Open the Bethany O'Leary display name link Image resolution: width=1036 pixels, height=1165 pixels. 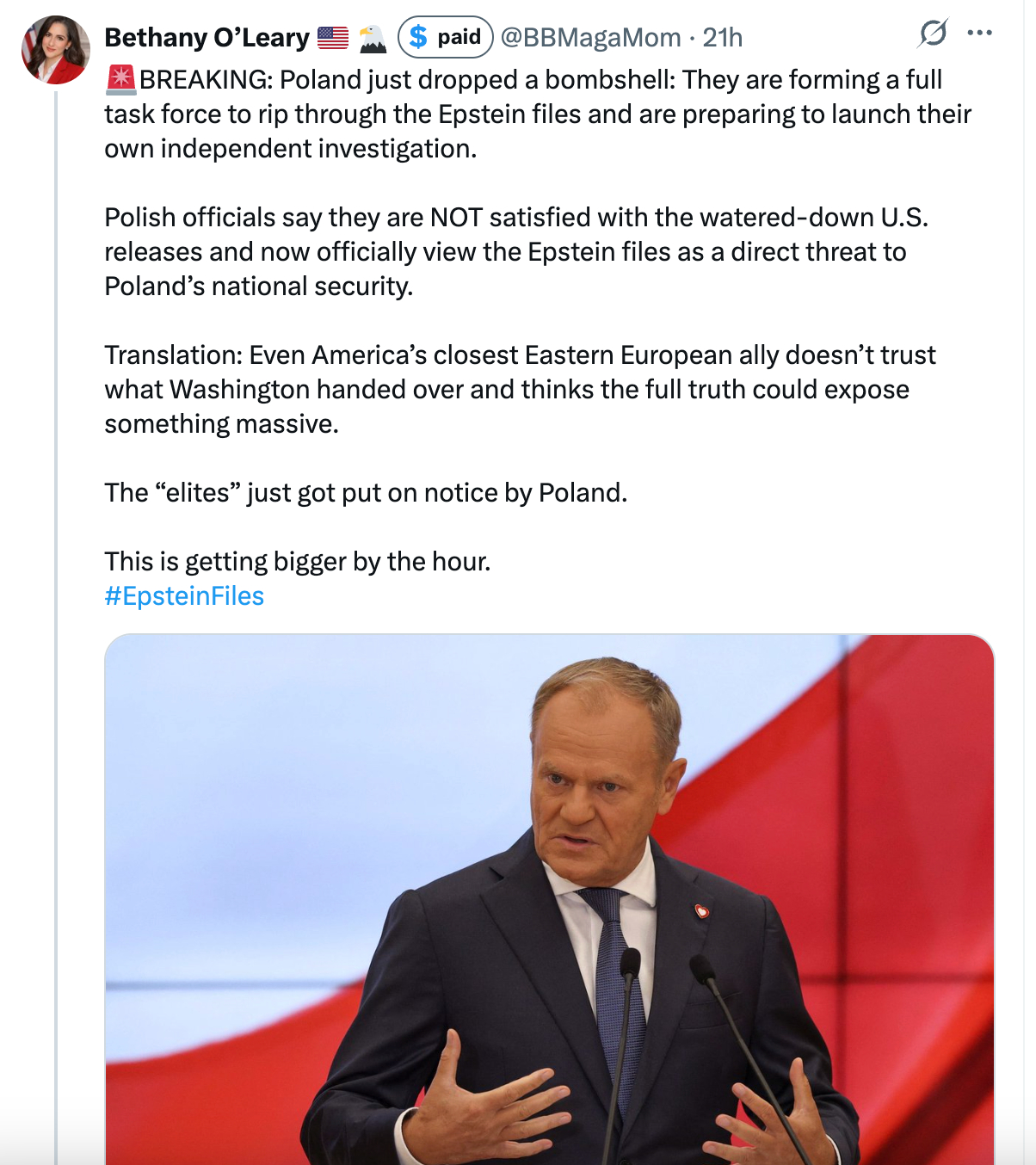point(207,38)
